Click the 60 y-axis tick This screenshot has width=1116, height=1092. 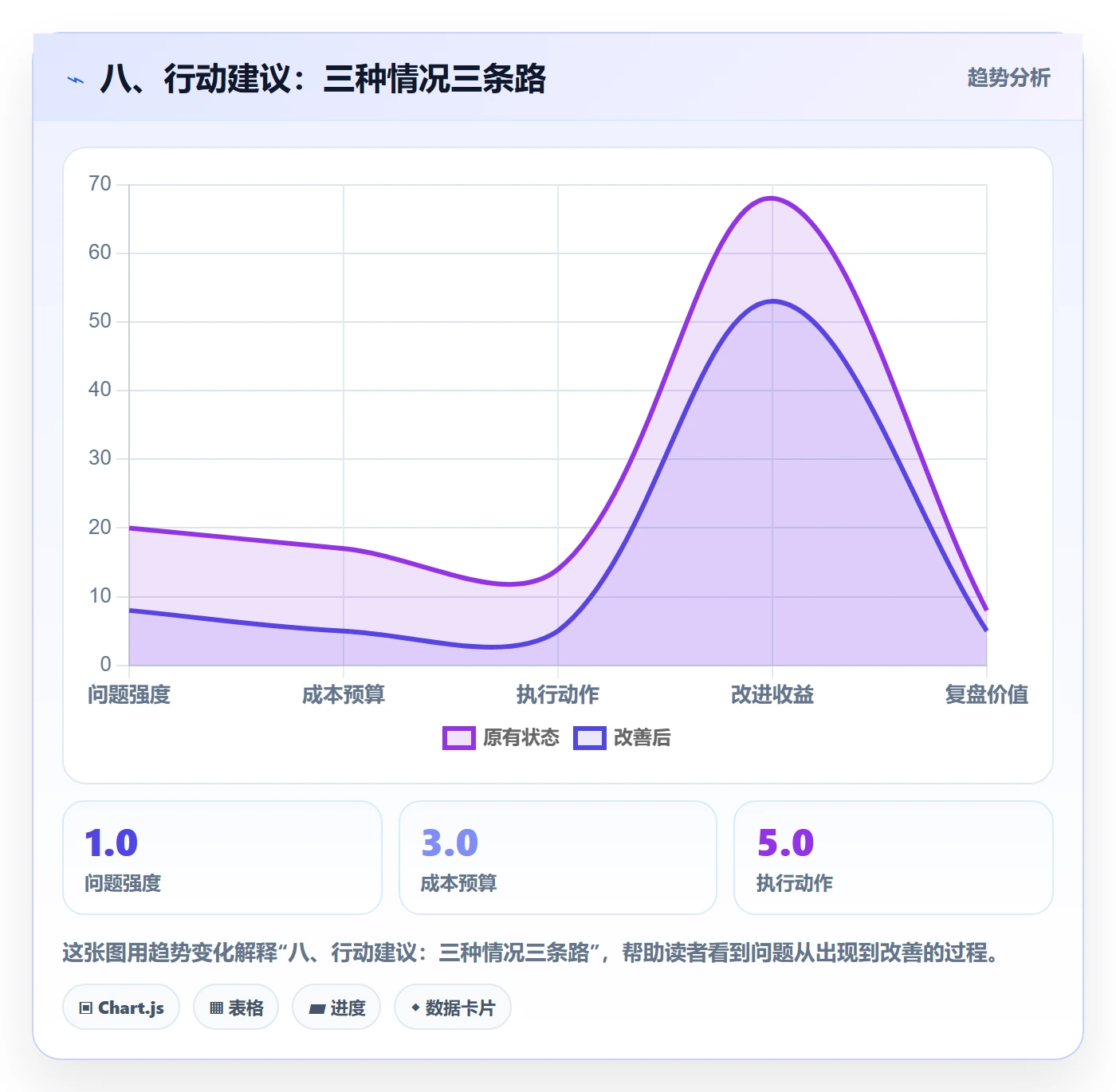[x=100, y=253]
